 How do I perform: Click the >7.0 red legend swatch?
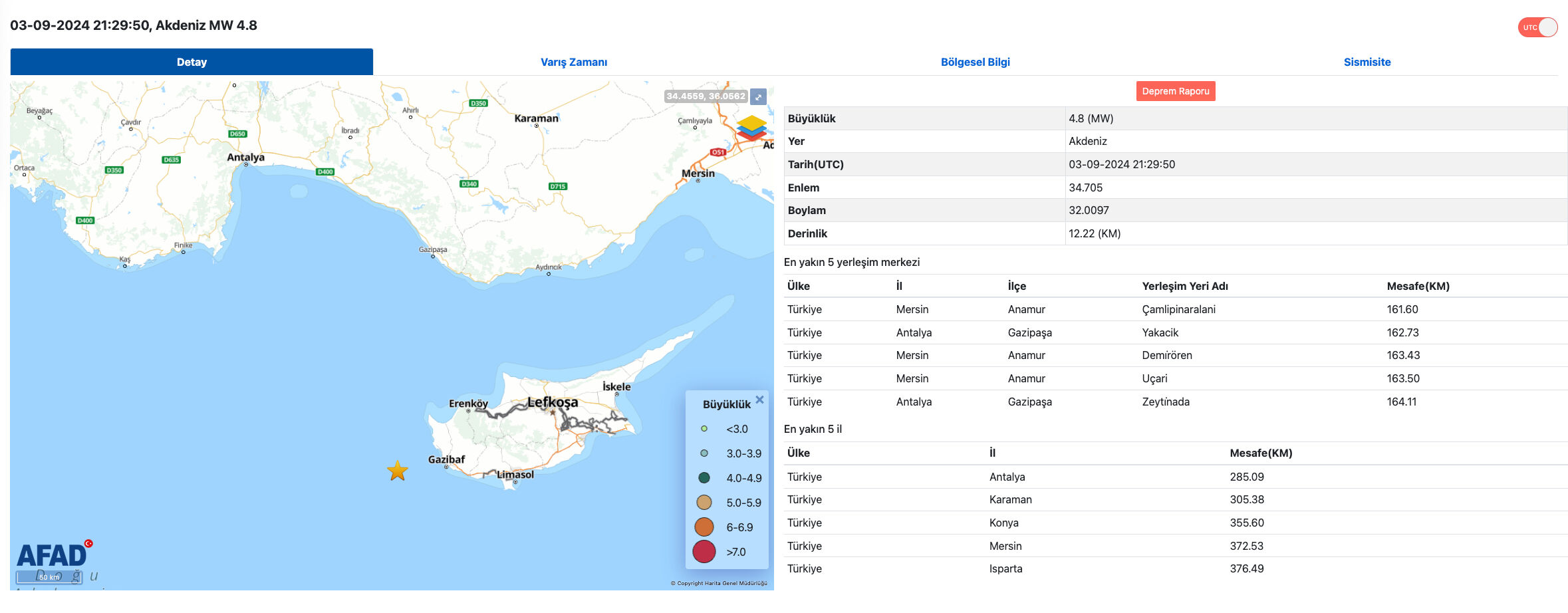704,551
